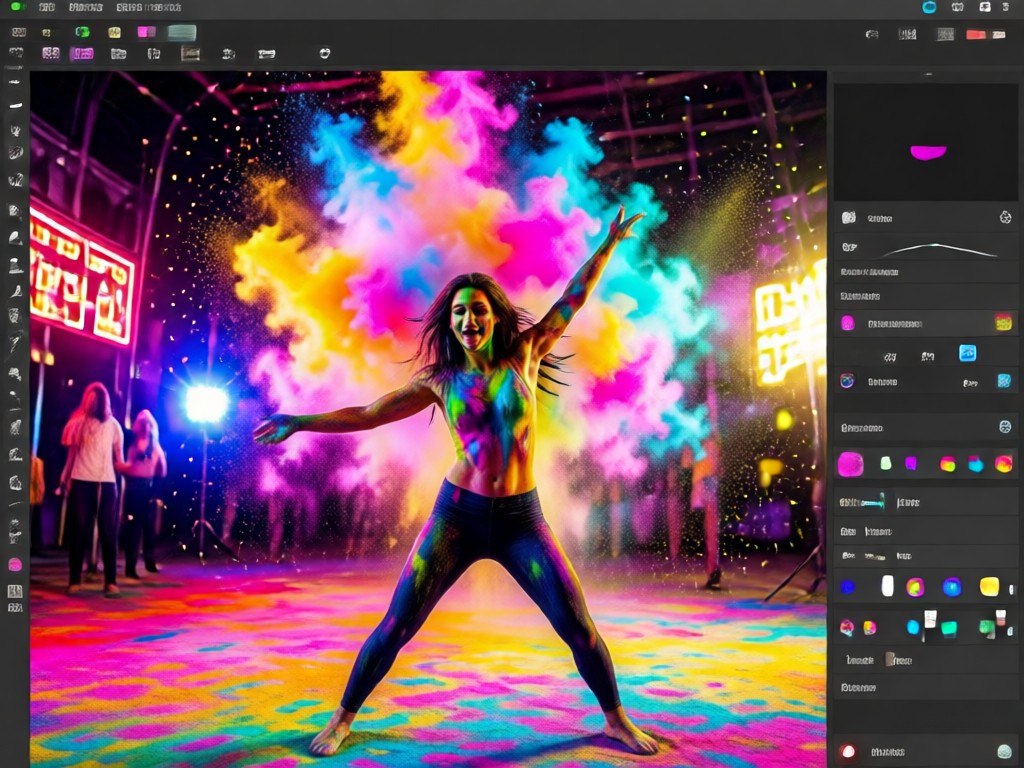Select the small purple swatch in the swatch row
1024x768 pixels.
pyautogui.click(x=911, y=463)
